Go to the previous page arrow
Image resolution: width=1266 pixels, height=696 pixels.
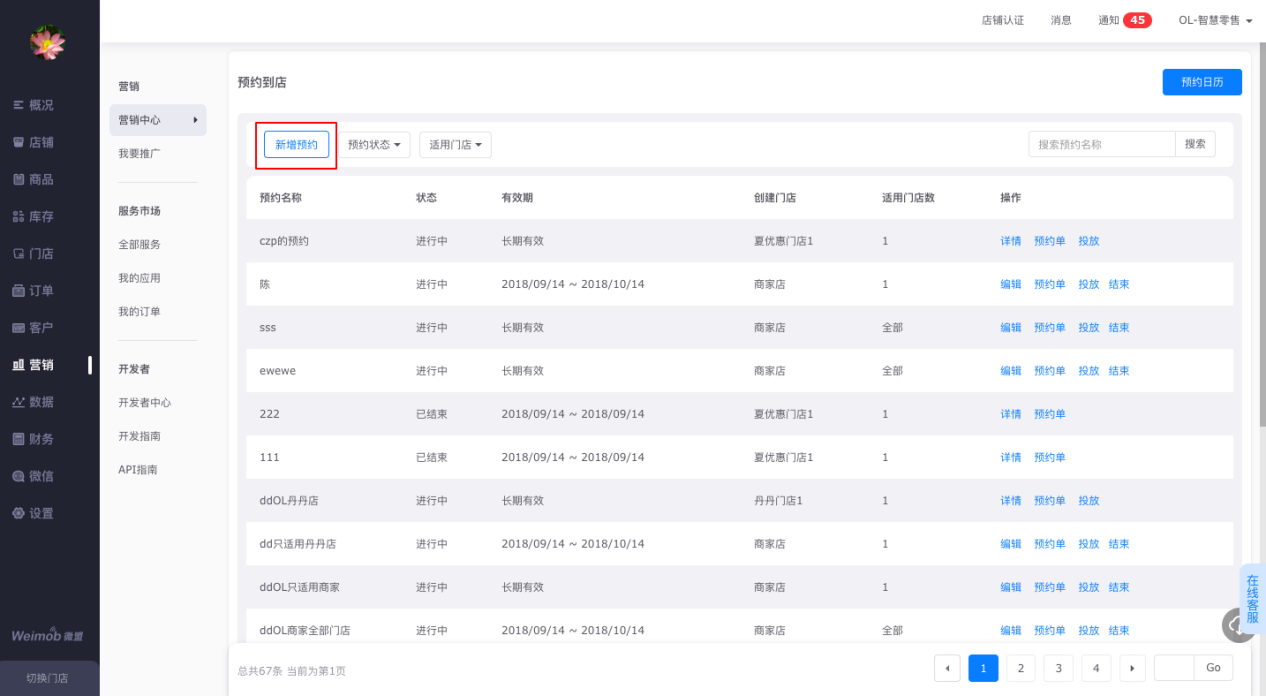coord(946,668)
